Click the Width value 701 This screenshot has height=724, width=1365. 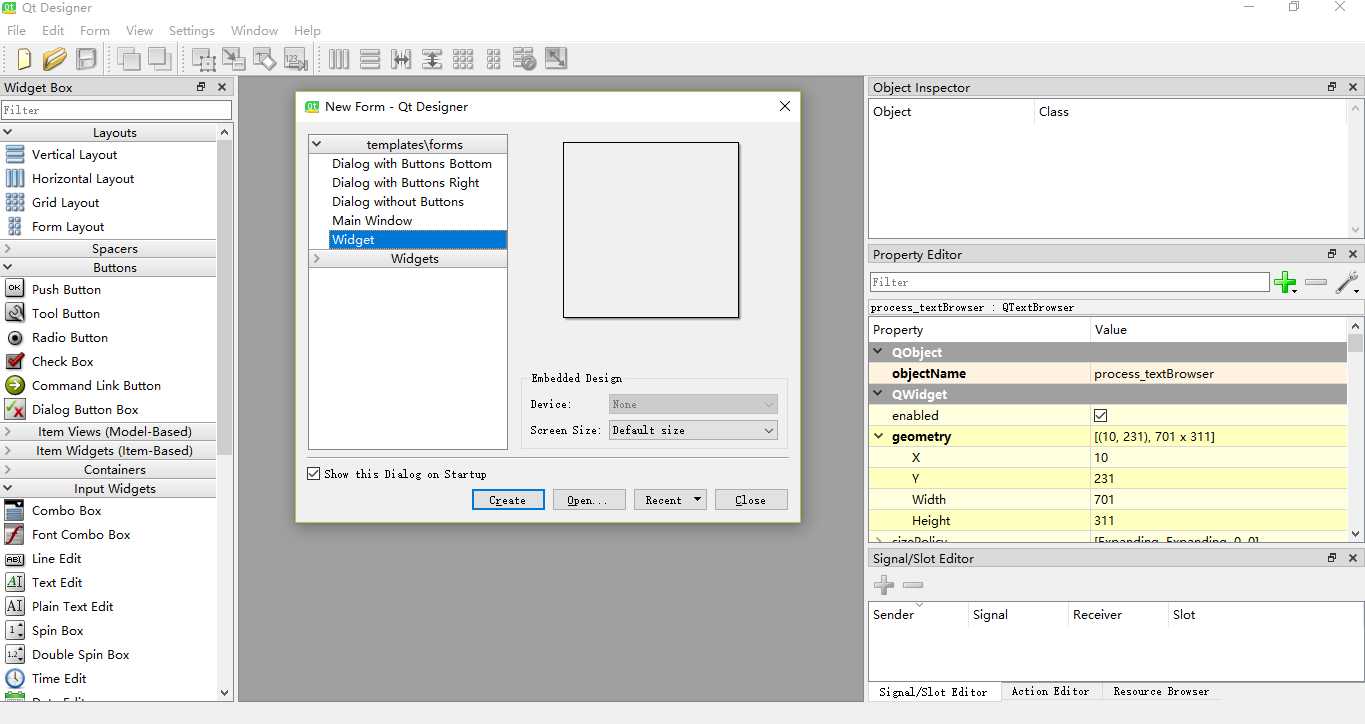pyautogui.click(x=1104, y=499)
